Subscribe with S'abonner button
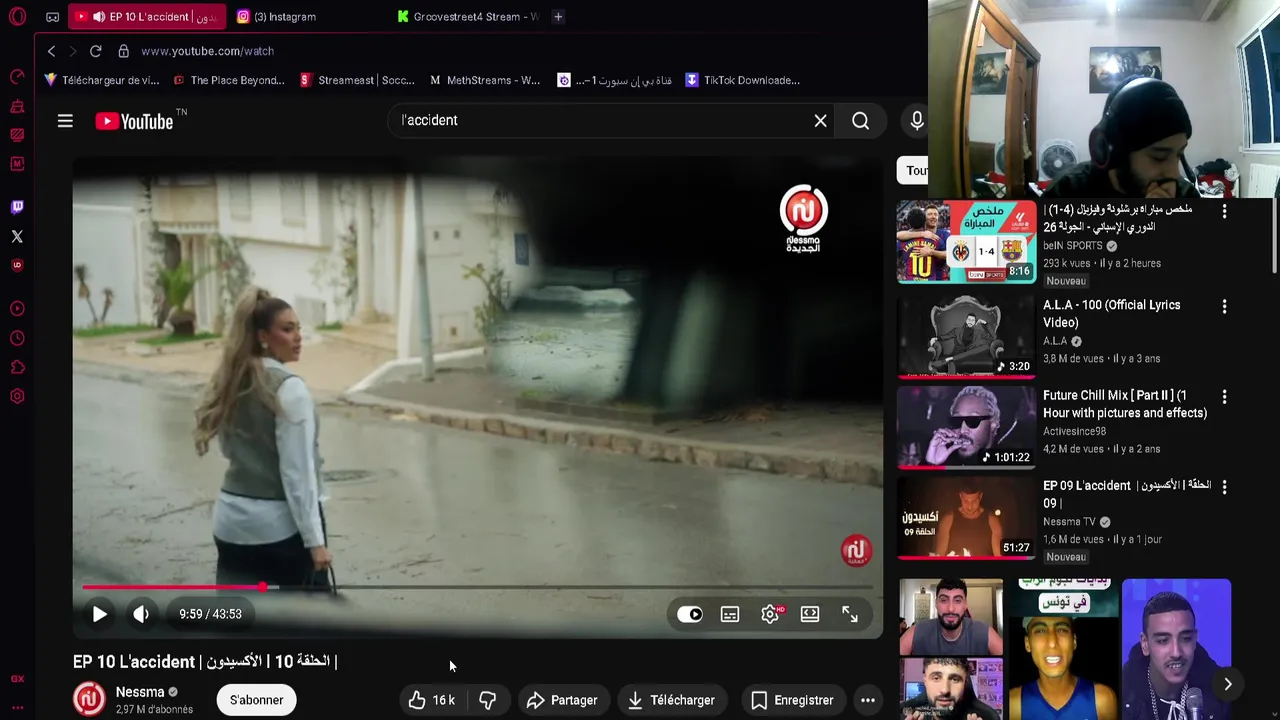 [x=257, y=700]
